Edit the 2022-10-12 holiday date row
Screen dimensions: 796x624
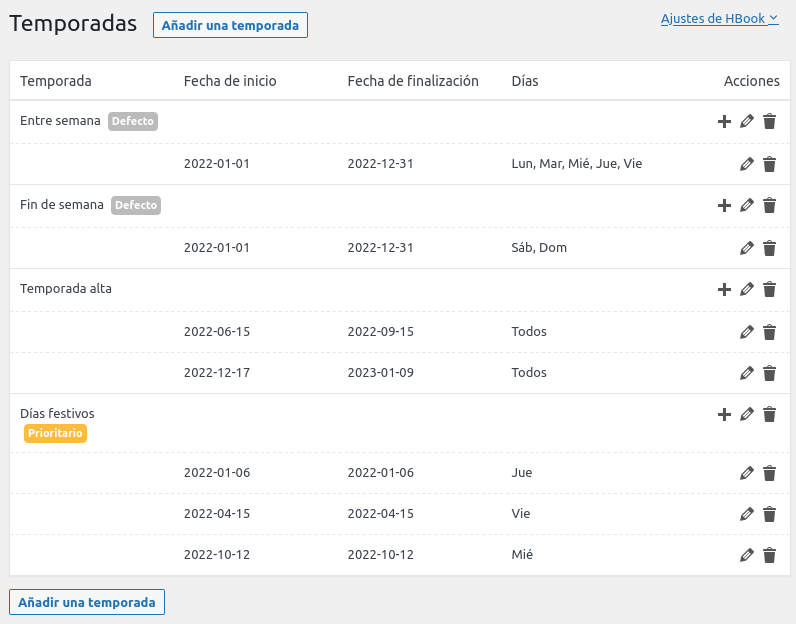(747, 555)
